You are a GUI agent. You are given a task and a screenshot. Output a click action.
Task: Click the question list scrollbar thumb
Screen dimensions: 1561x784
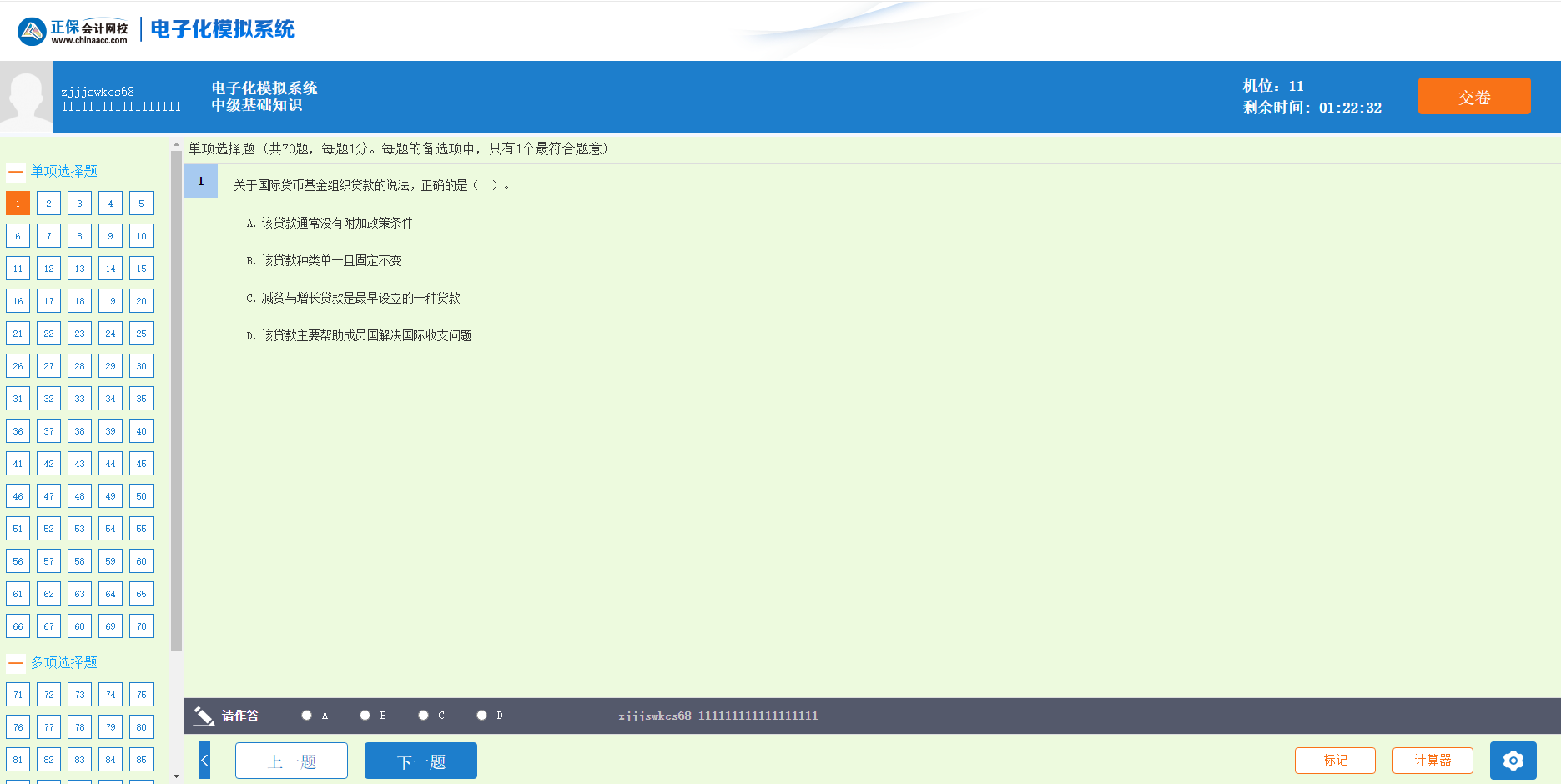coord(176,400)
